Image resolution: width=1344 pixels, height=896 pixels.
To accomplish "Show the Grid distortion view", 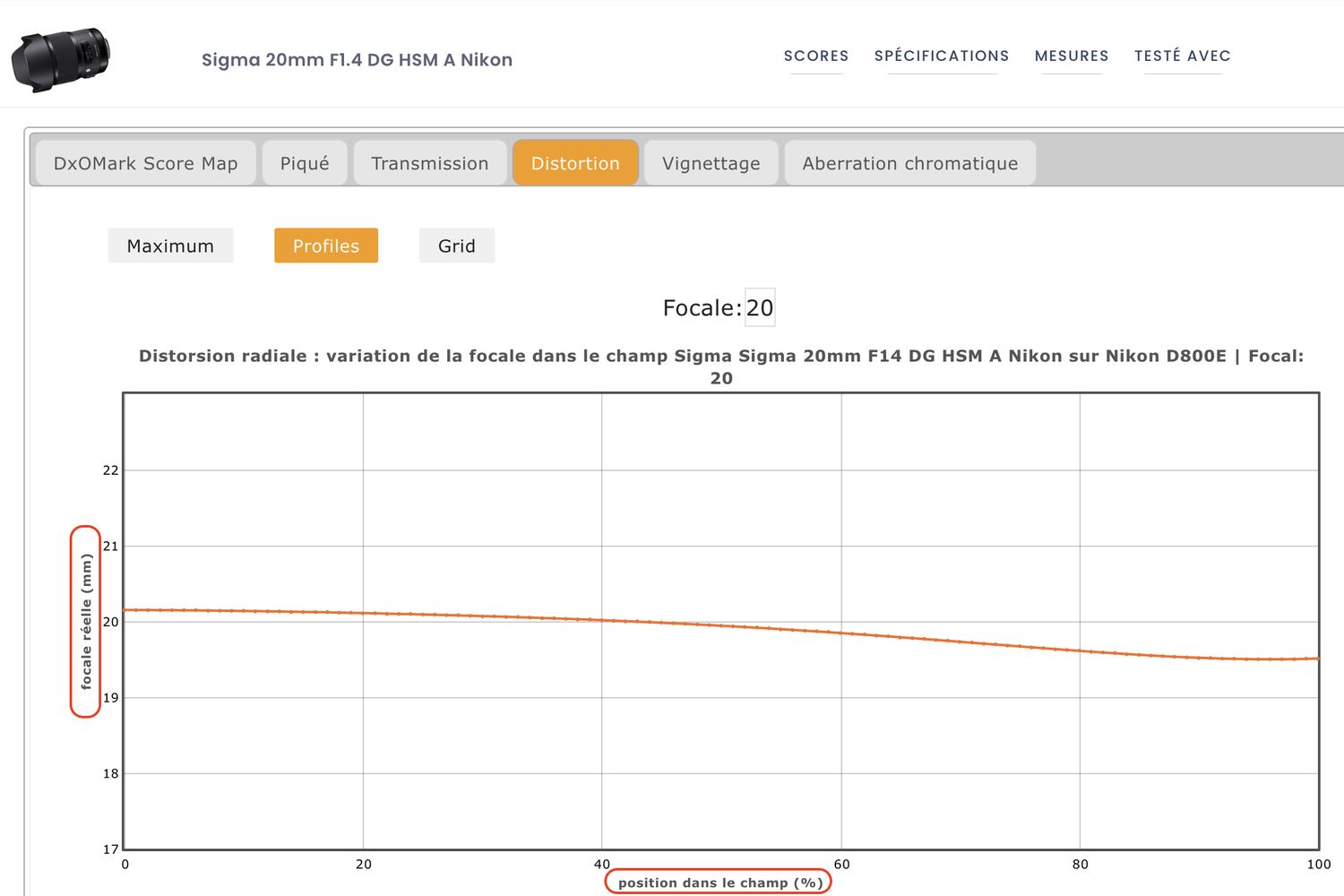I will 457,246.
